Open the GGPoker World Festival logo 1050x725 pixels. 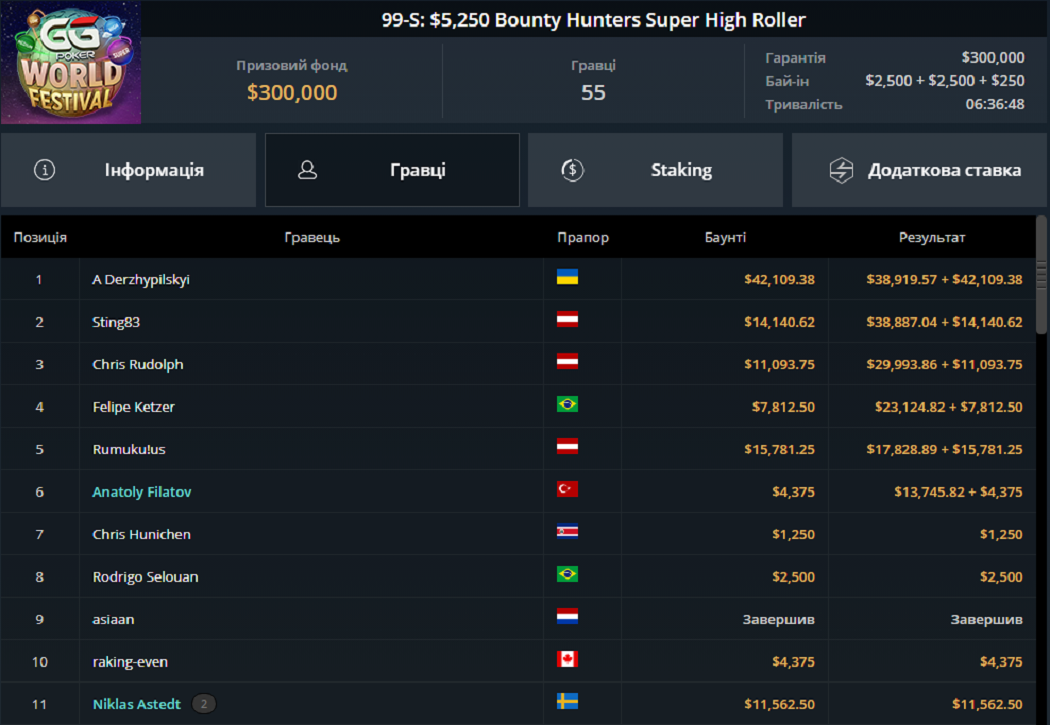tap(71, 62)
